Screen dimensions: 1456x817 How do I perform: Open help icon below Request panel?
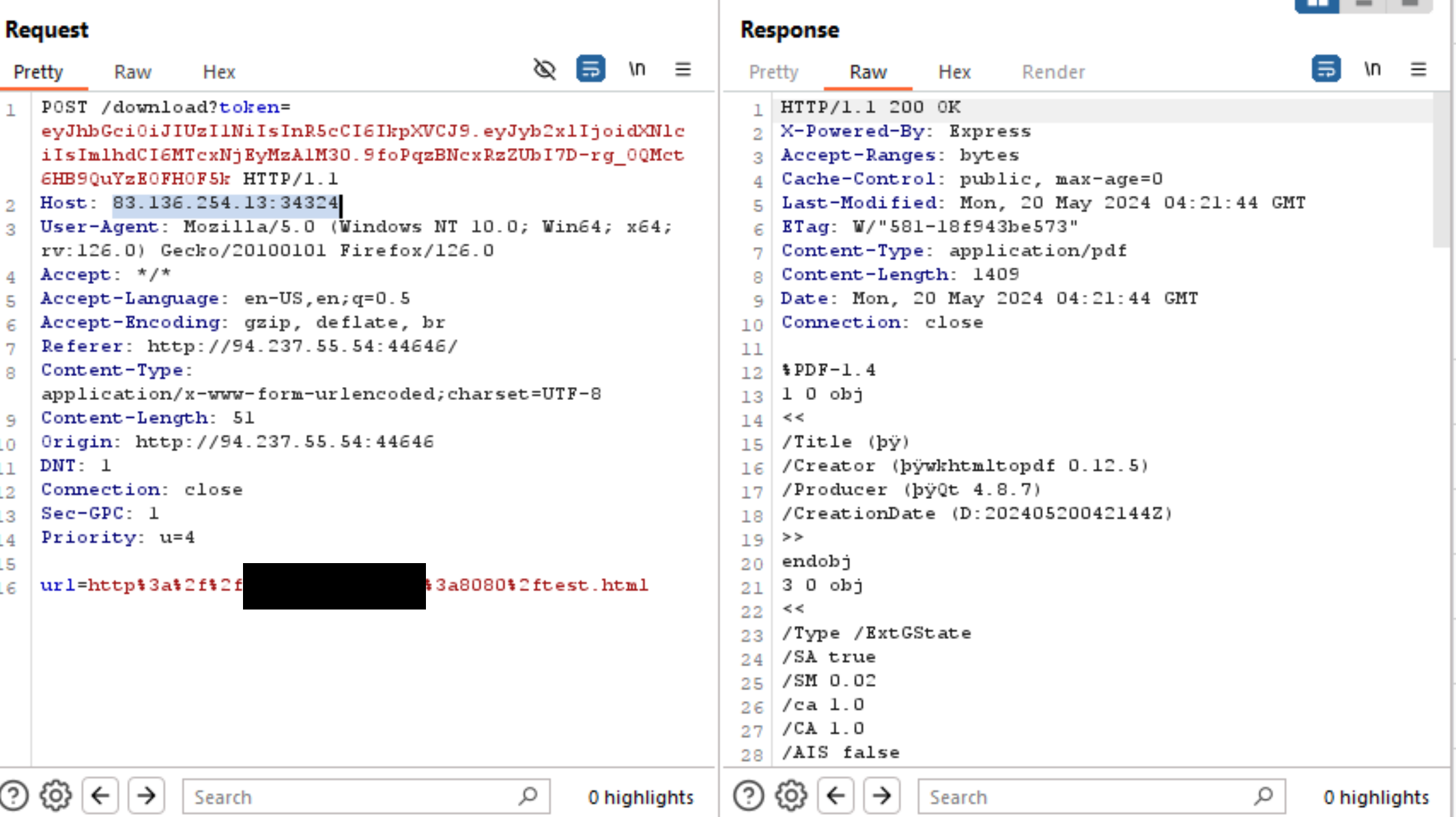click(14, 796)
